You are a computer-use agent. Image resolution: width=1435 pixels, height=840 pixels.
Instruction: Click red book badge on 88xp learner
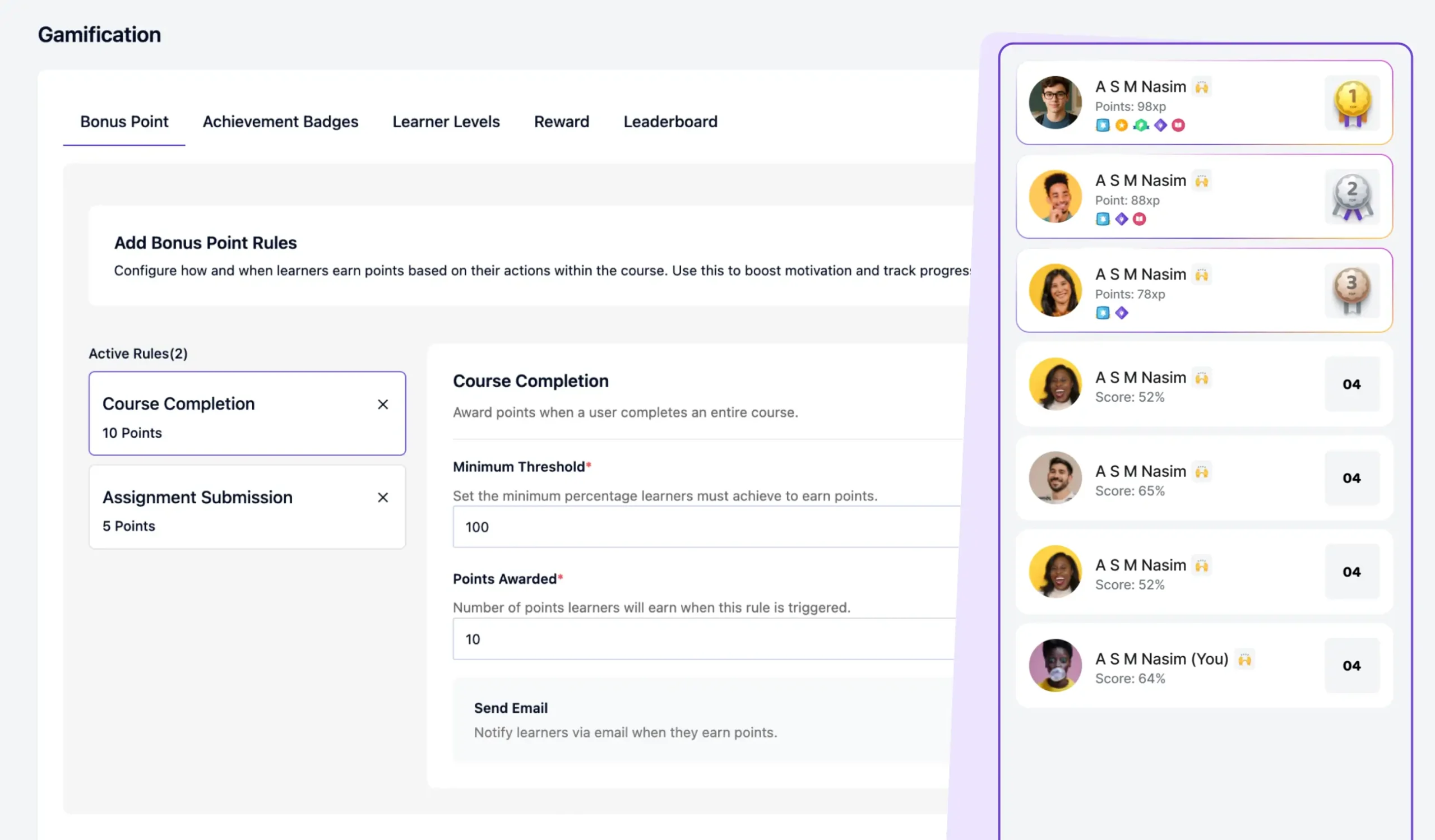coord(1139,219)
